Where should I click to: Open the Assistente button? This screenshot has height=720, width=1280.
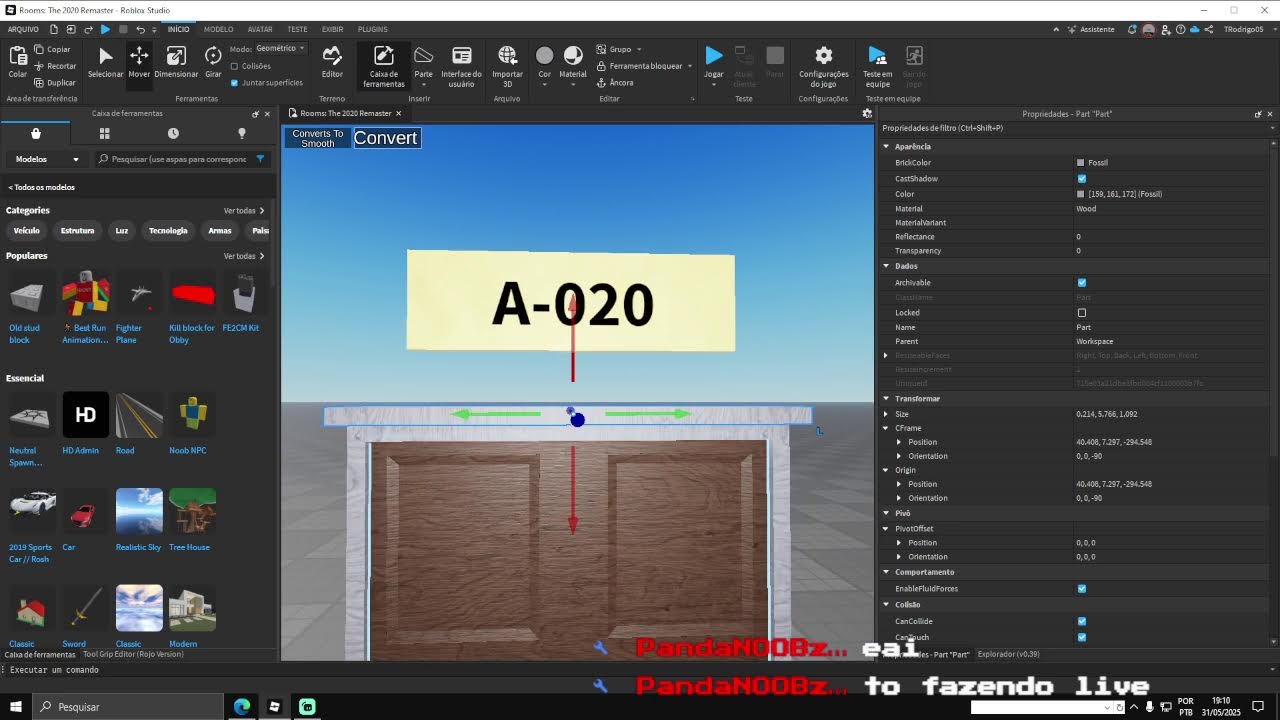(x=1090, y=29)
